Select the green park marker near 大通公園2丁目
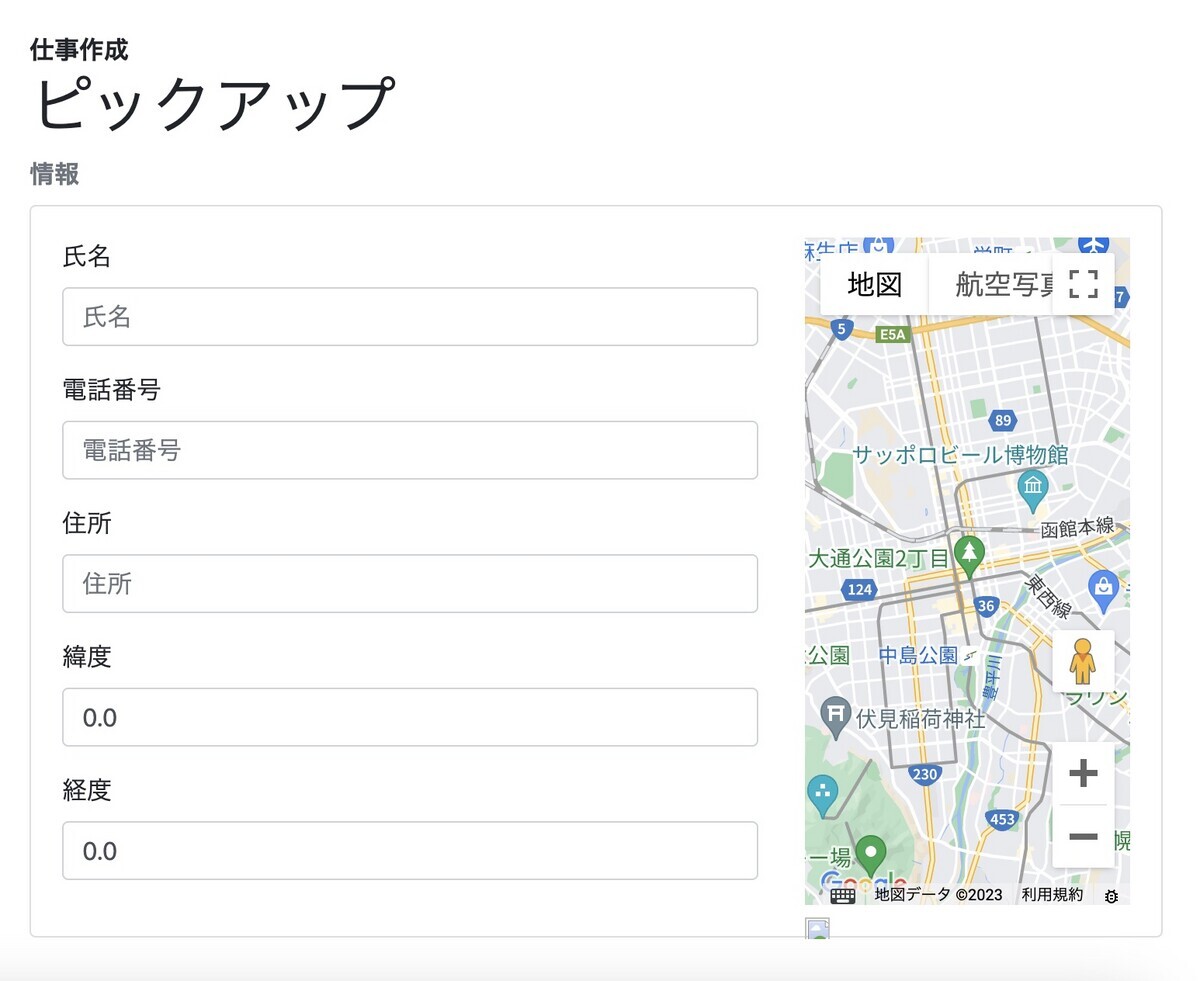Screen dimensions: 1200x981 (968, 552)
